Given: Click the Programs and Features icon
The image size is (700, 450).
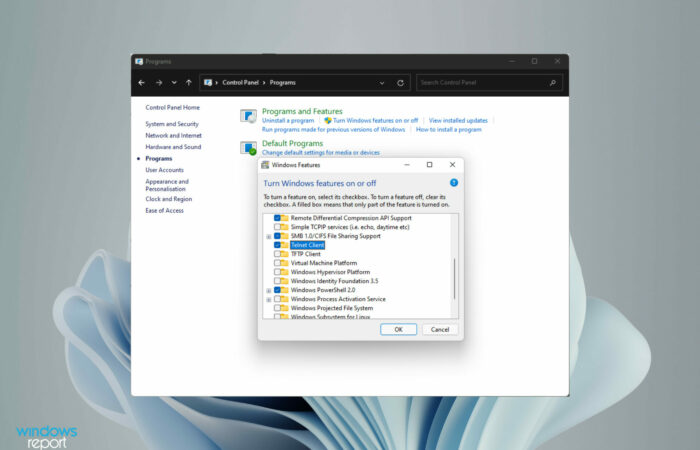Looking at the screenshot, I should pos(248,116).
